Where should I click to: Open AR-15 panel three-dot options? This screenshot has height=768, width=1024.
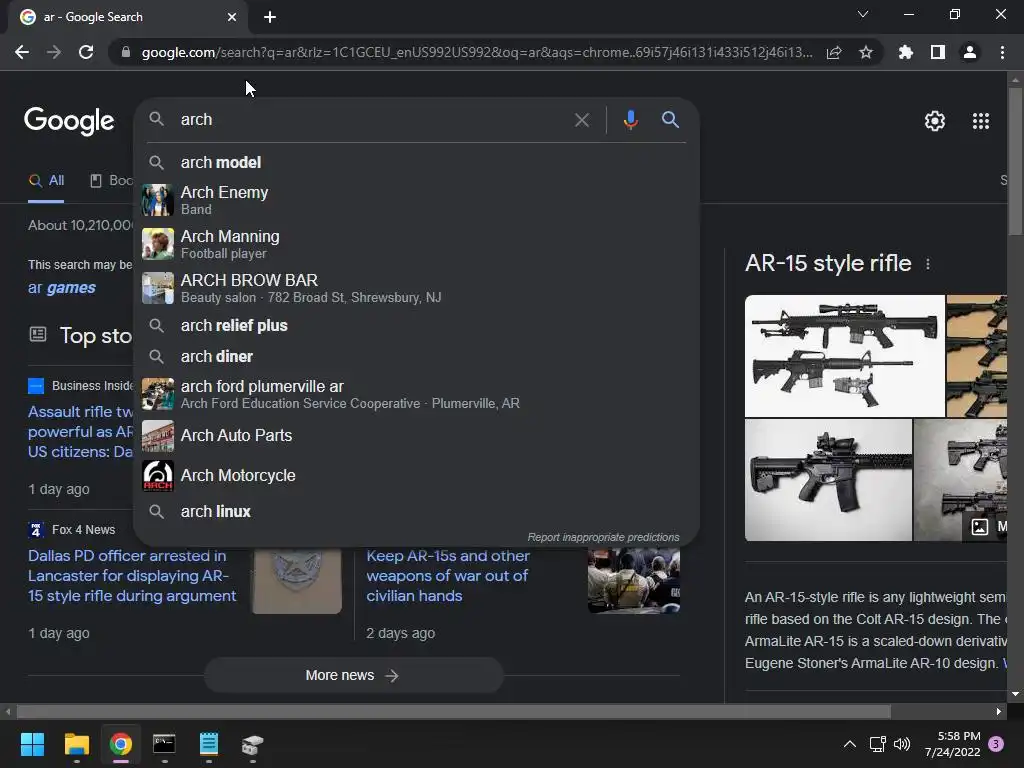927,264
